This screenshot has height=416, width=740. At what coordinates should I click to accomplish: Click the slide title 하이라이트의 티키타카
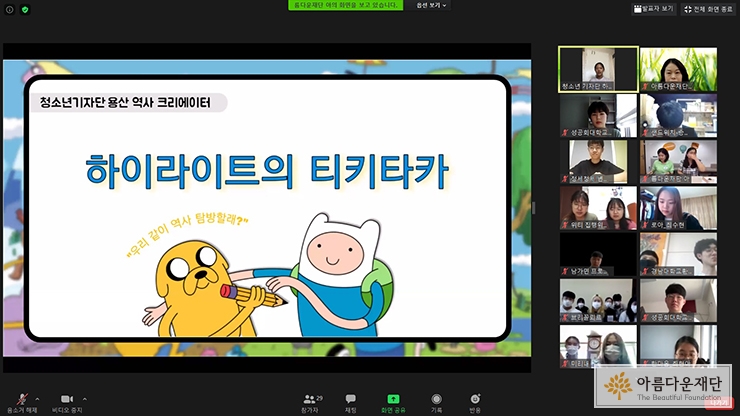pyautogui.click(x=267, y=171)
